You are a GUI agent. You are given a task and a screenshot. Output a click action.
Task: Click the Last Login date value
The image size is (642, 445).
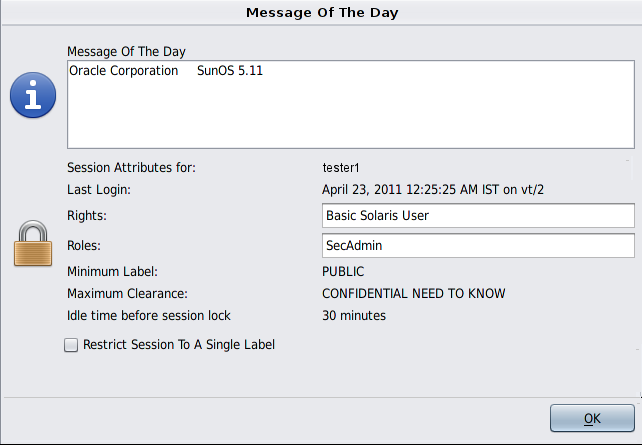(433, 190)
